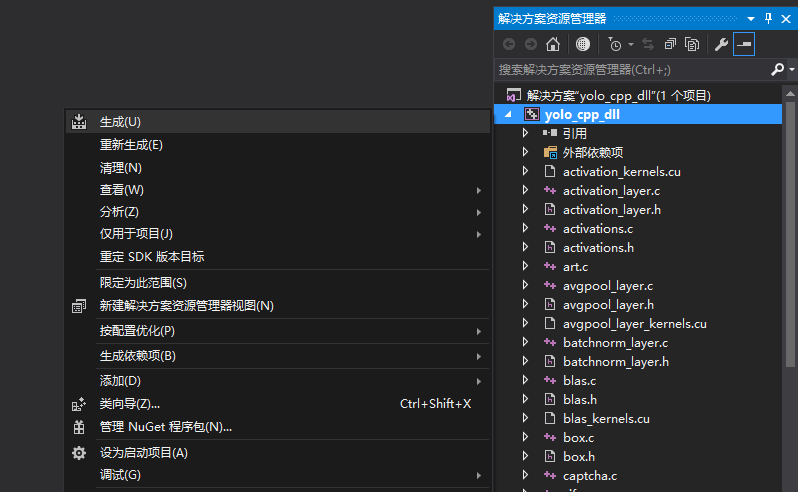
Task: Click the Solution Explorer search field
Action: point(631,70)
